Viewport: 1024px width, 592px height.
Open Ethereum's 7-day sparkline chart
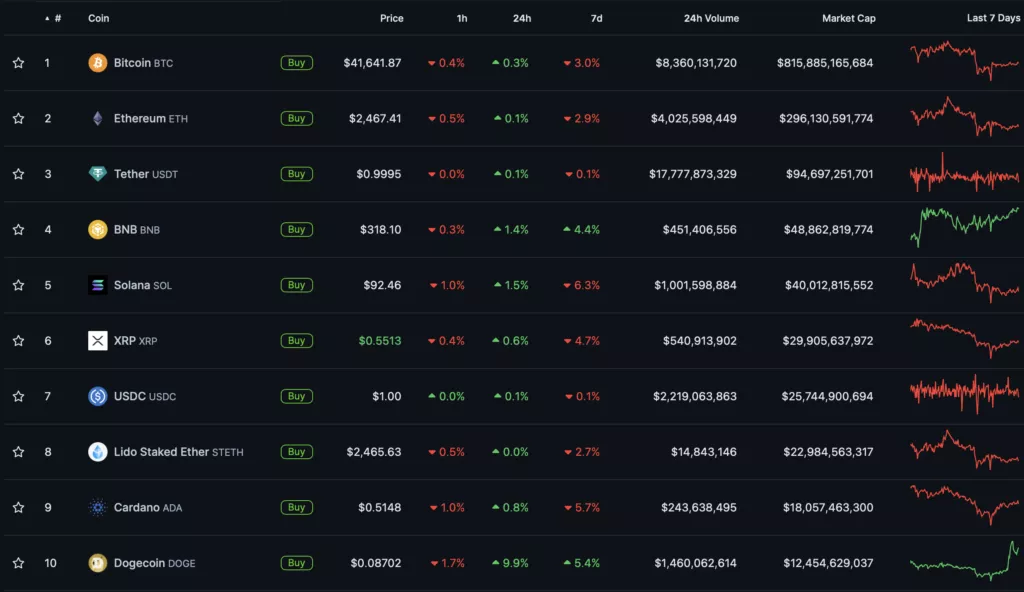(964, 116)
